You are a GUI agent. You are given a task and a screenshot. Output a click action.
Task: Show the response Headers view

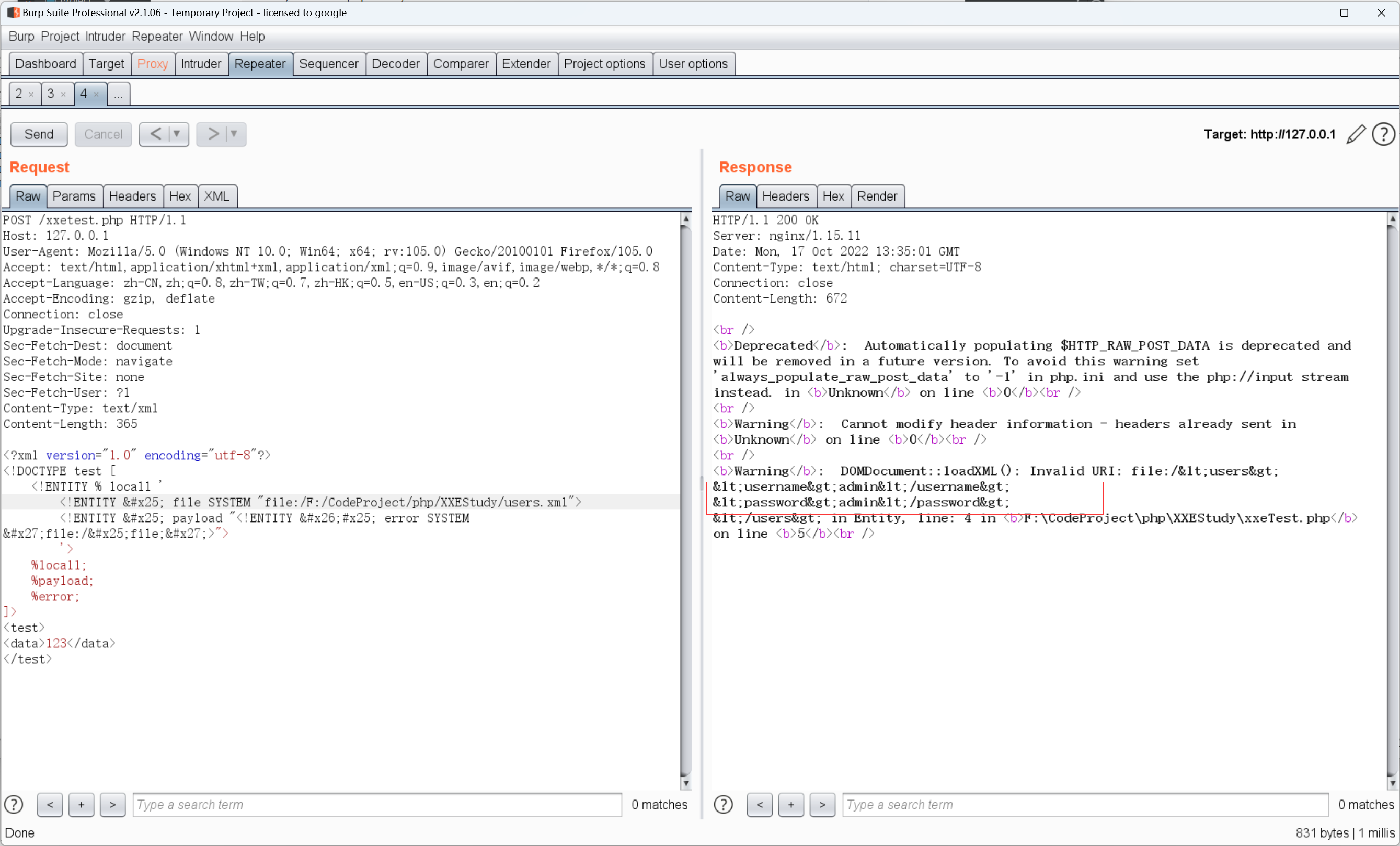coord(785,196)
